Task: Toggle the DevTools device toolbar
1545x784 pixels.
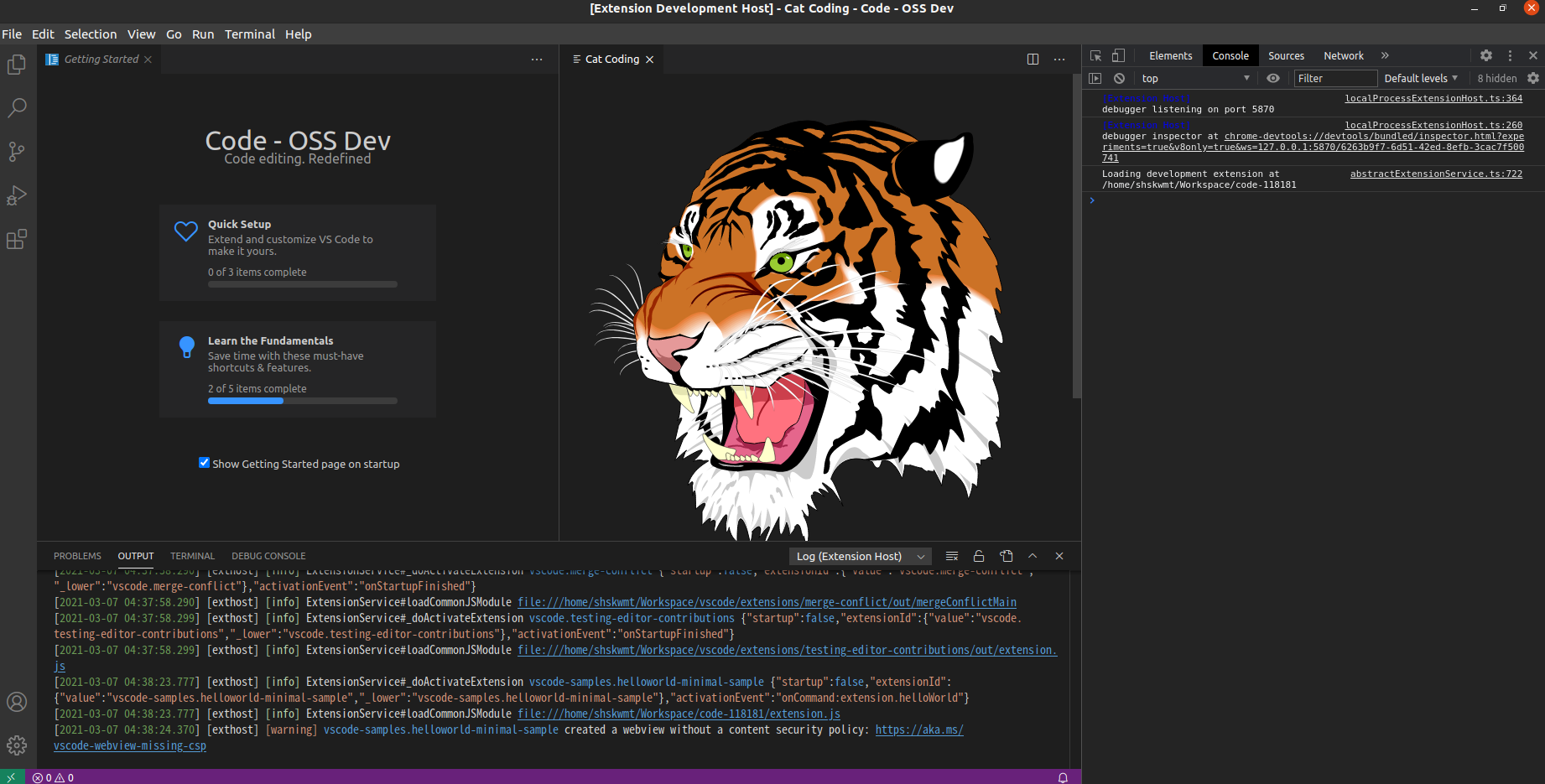Action: pos(1118,55)
